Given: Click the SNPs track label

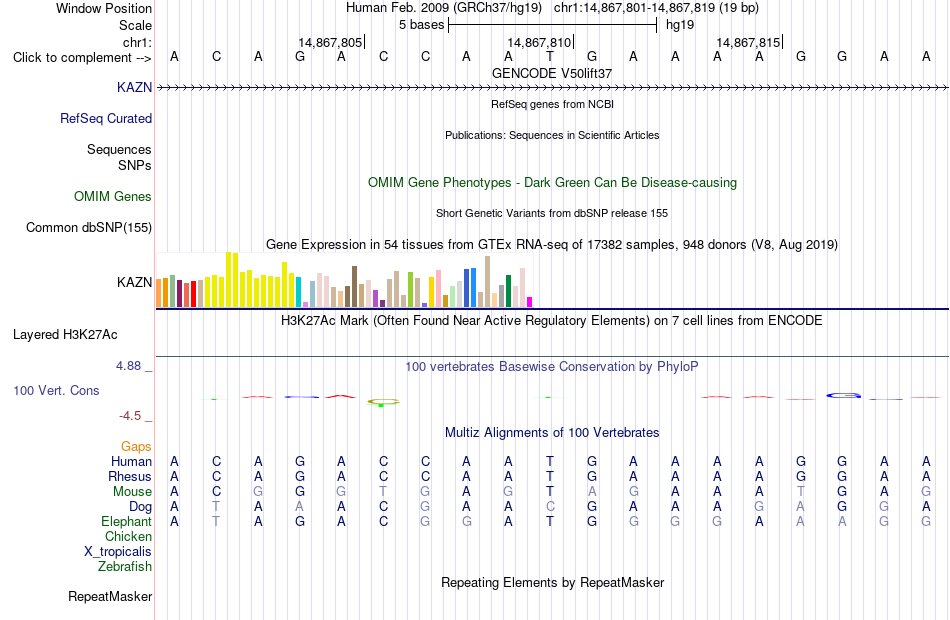Looking at the screenshot, I should [135, 165].
